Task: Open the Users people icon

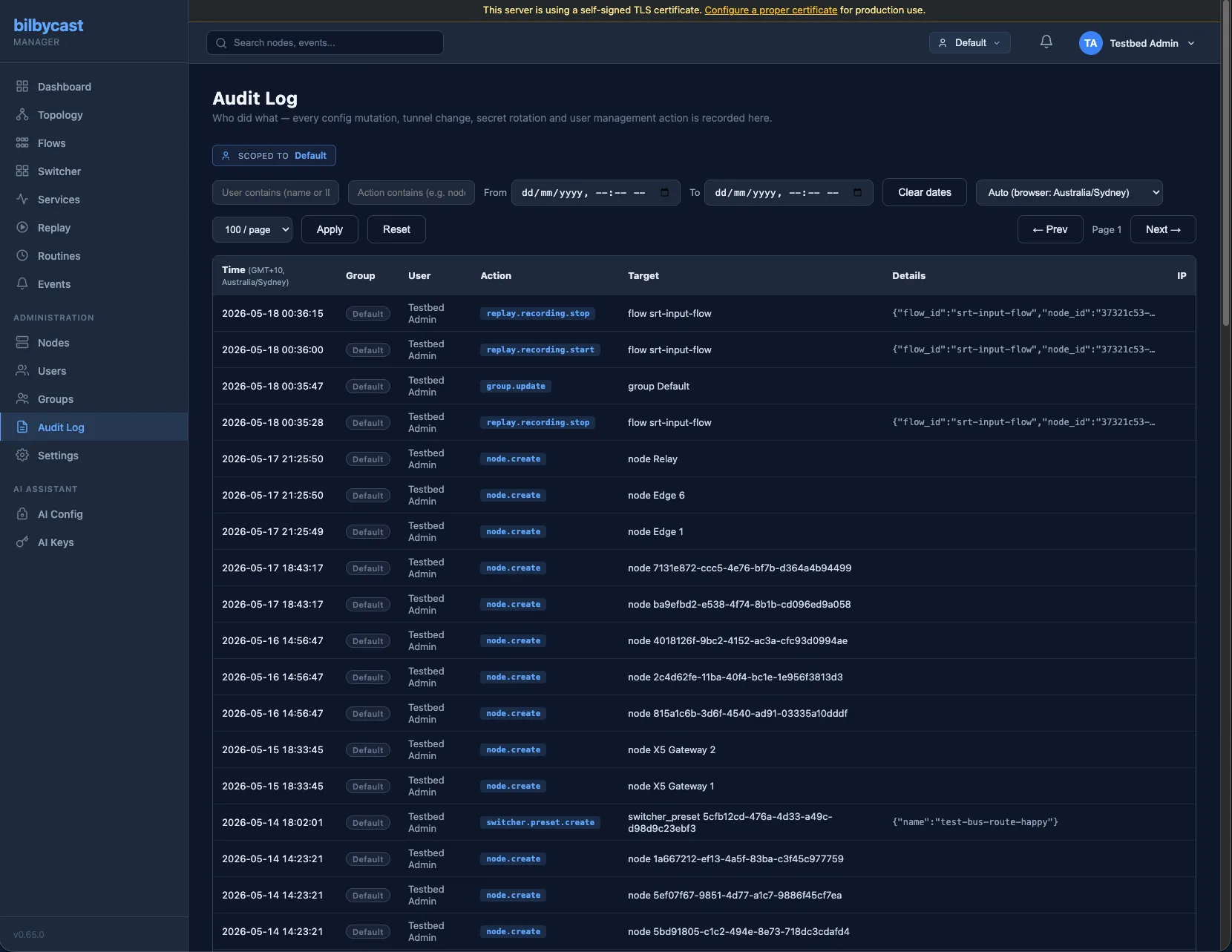Action: tap(22, 371)
